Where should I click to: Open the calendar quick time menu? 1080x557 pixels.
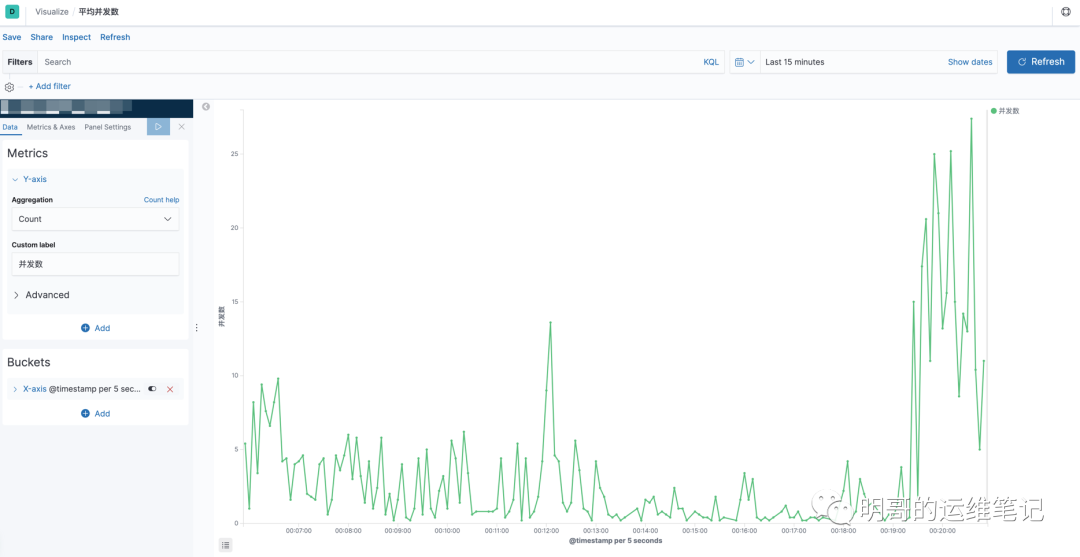tap(745, 62)
